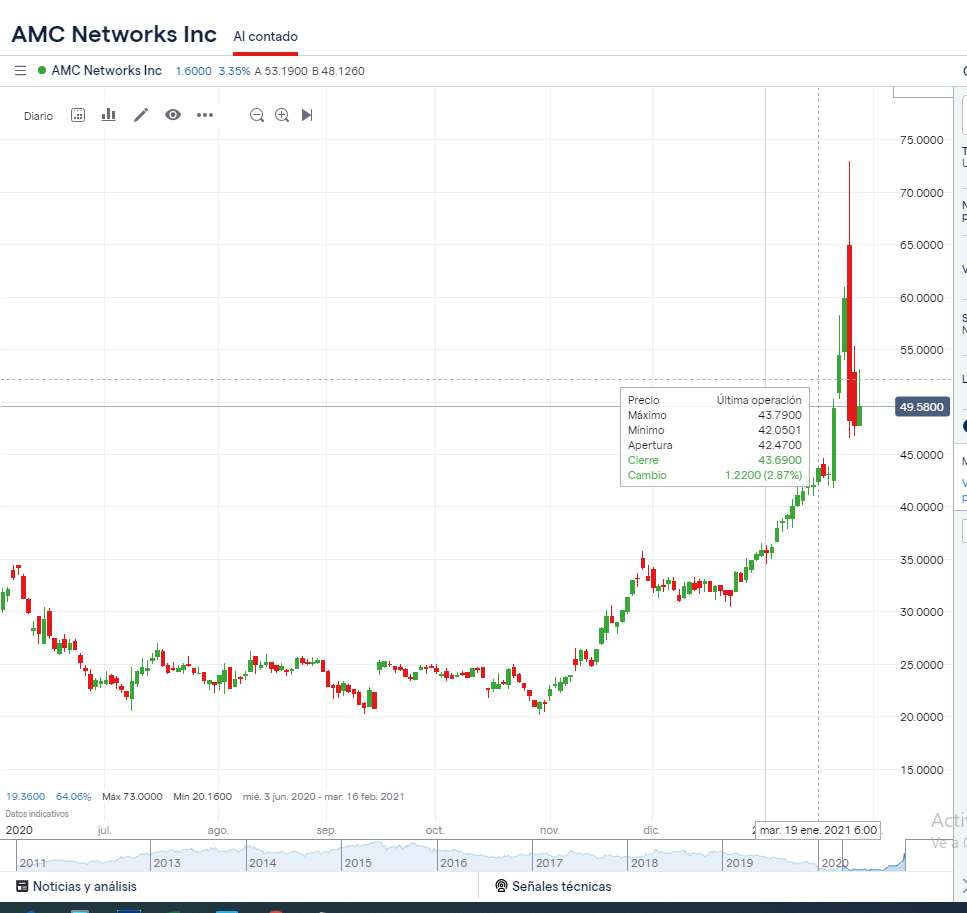The image size is (967, 913).
Task: Zoom in with the plus magnifier
Action: pyautogui.click(x=282, y=115)
